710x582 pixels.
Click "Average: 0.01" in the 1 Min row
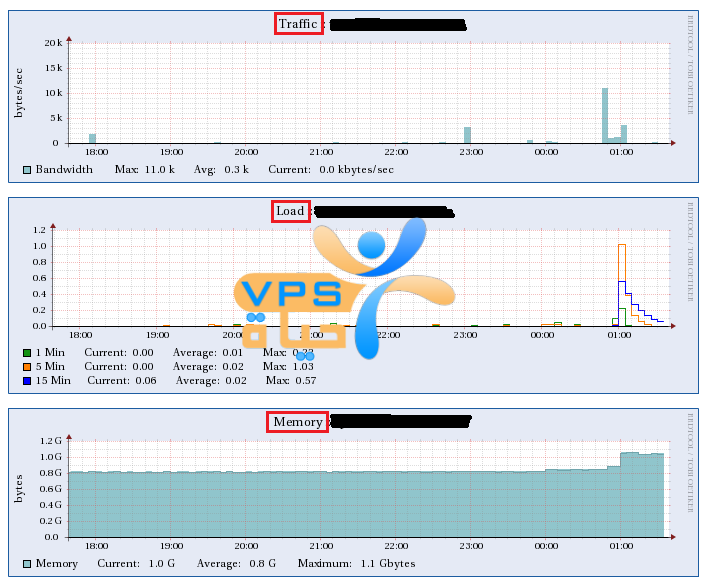tap(208, 353)
